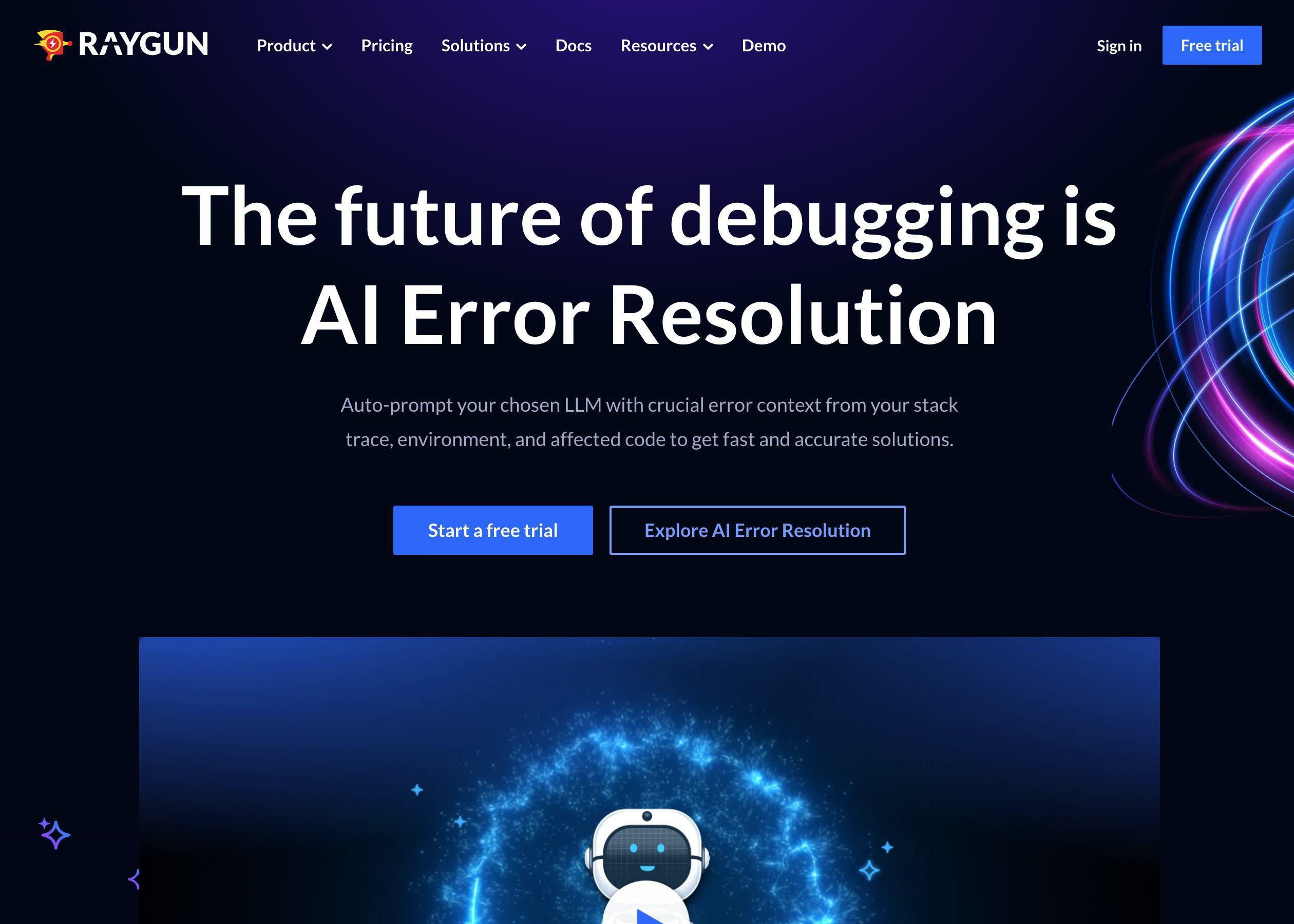Expand the Resources dropdown menu
Viewport: 1294px width, 924px height.
click(x=666, y=45)
